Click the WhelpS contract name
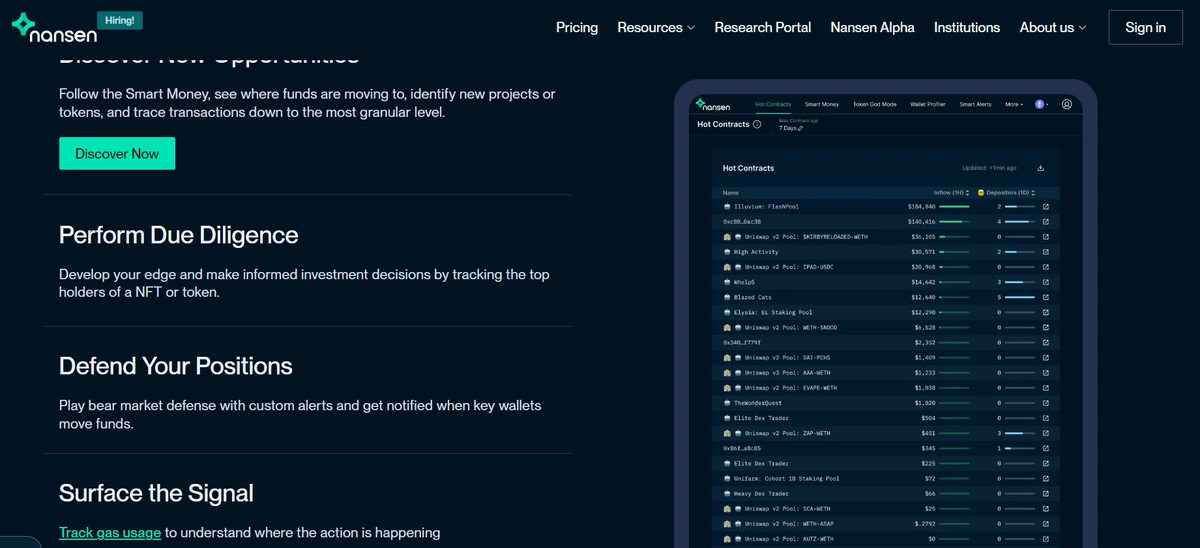 tap(745, 282)
